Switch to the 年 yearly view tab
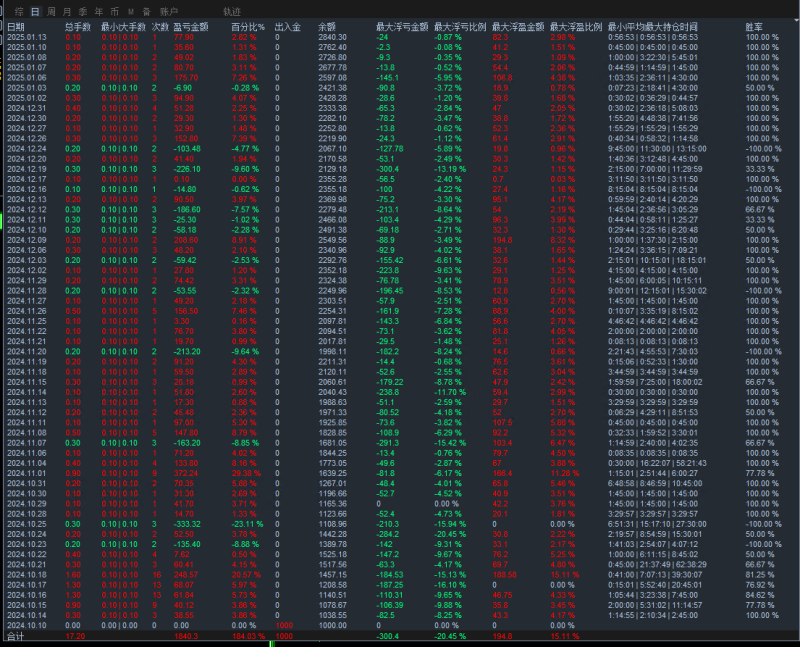Image resolution: width=800 pixels, height=647 pixels. [98, 10]
